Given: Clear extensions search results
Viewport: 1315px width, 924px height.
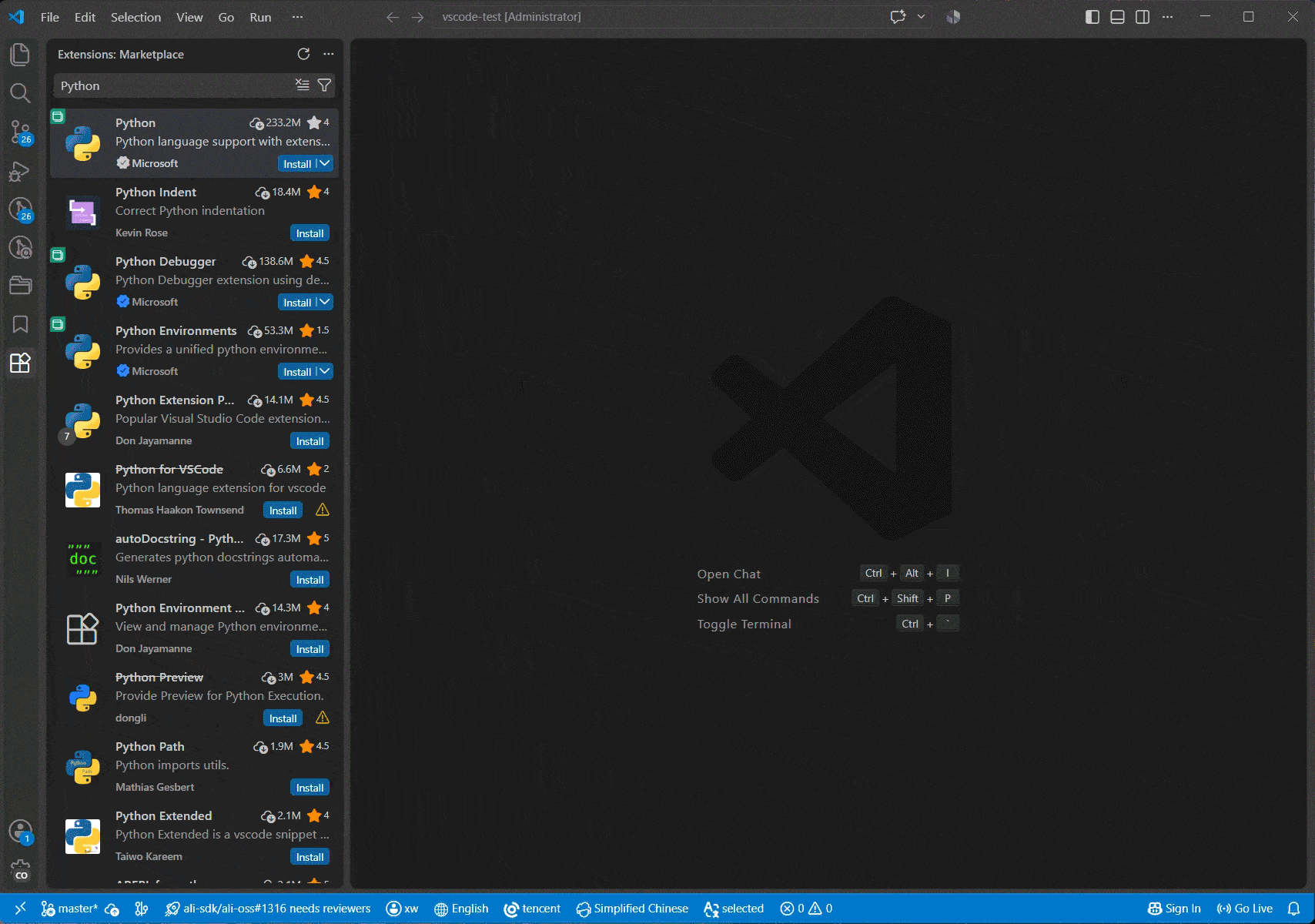Looking at the screenshot, I should pos(303,85).
